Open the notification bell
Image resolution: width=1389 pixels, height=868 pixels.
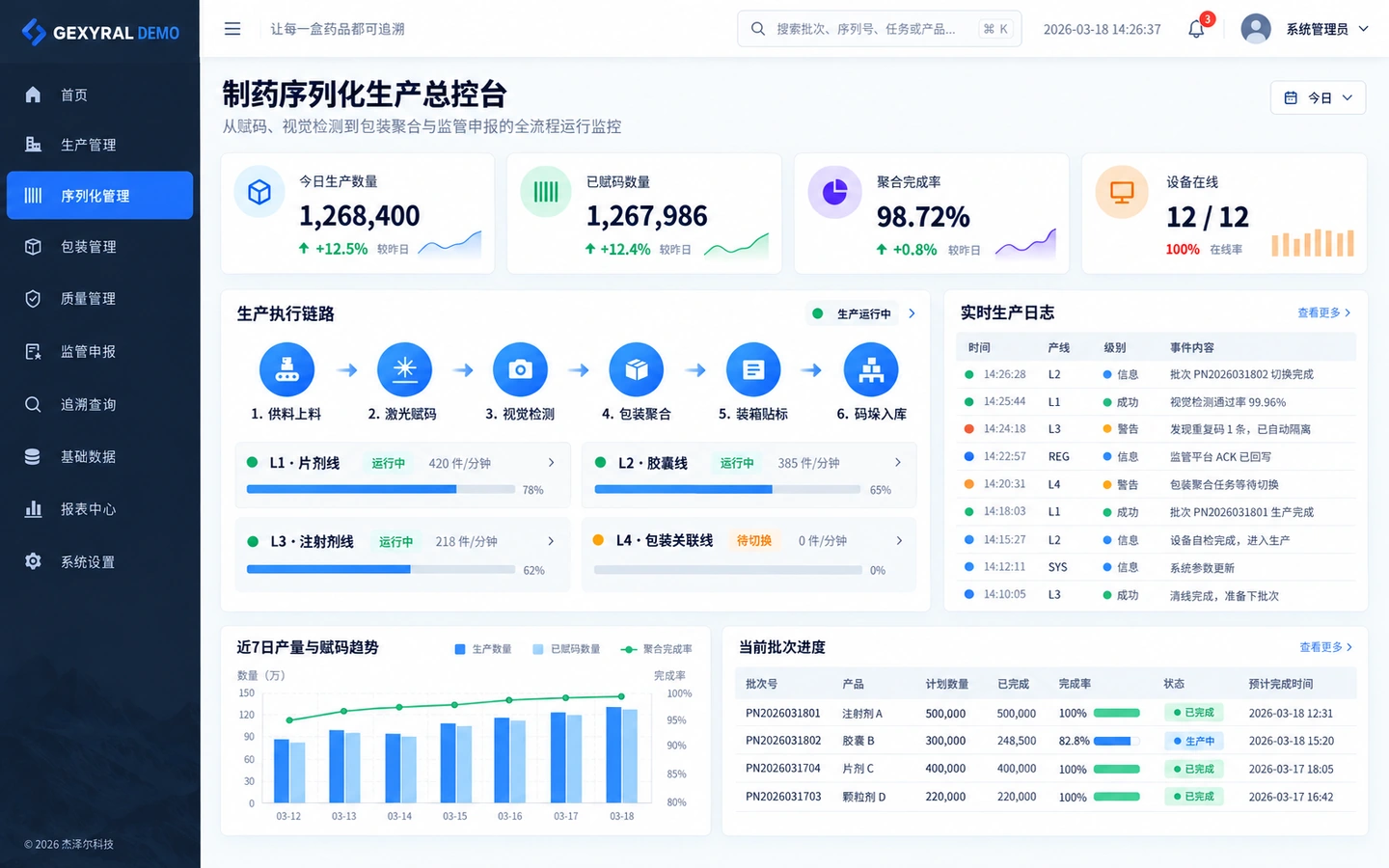[x=1196, y=29]
